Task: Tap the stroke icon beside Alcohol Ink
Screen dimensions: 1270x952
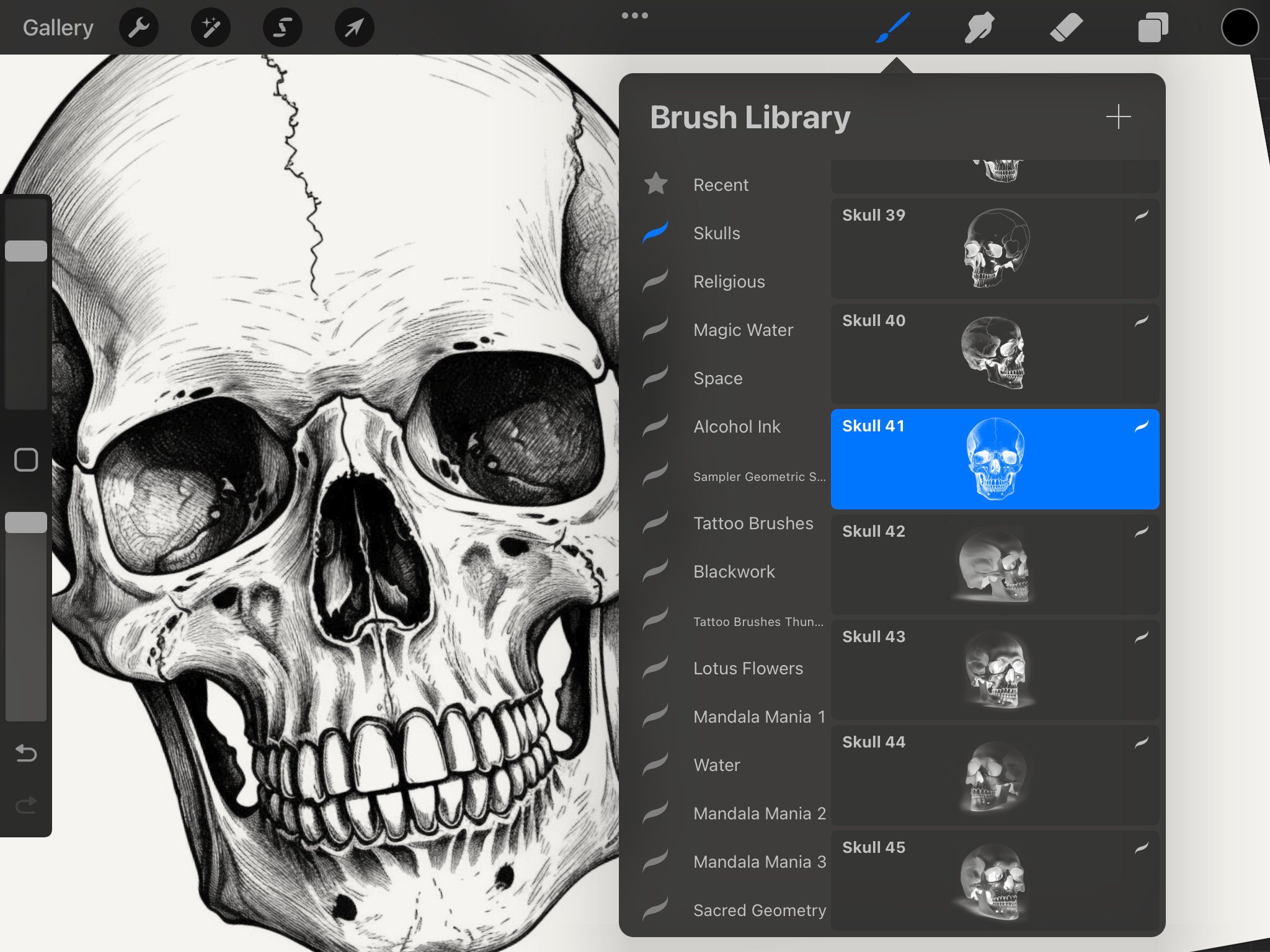Action: coord(655,425)
